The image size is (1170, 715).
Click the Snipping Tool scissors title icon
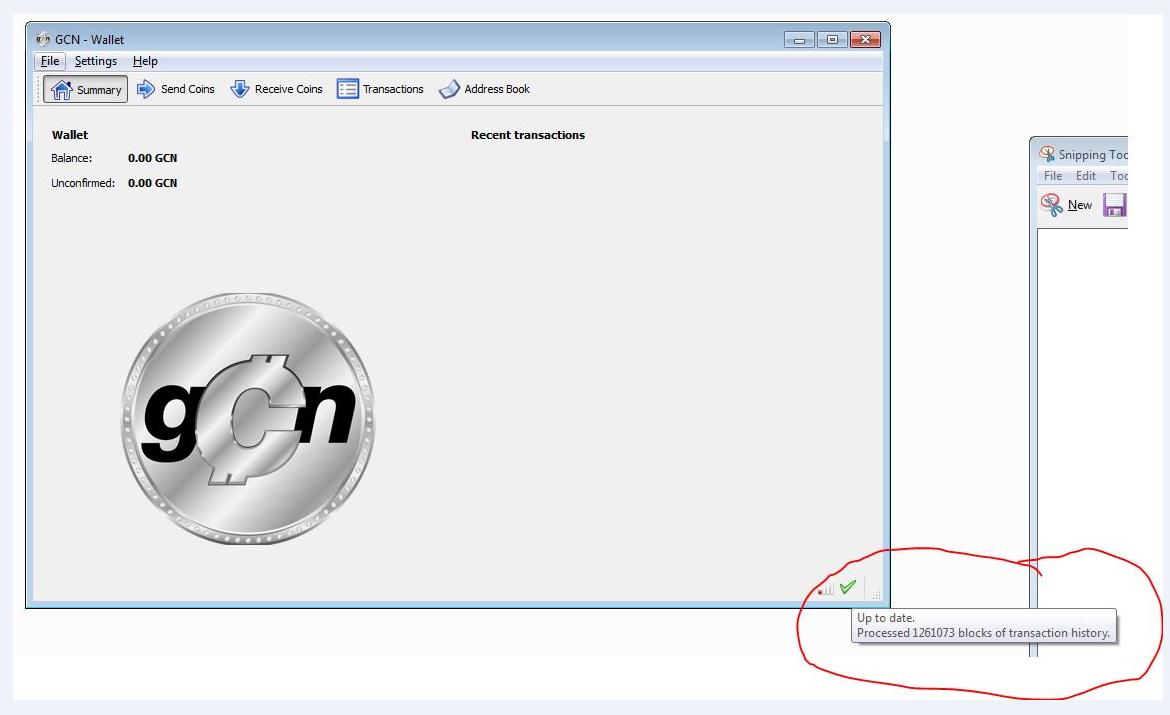click(x=1047, y=154)
